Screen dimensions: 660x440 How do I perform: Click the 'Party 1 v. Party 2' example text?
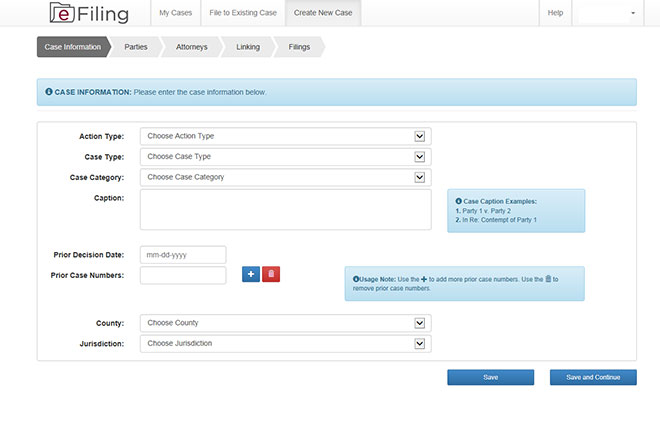tap(486, 211)
